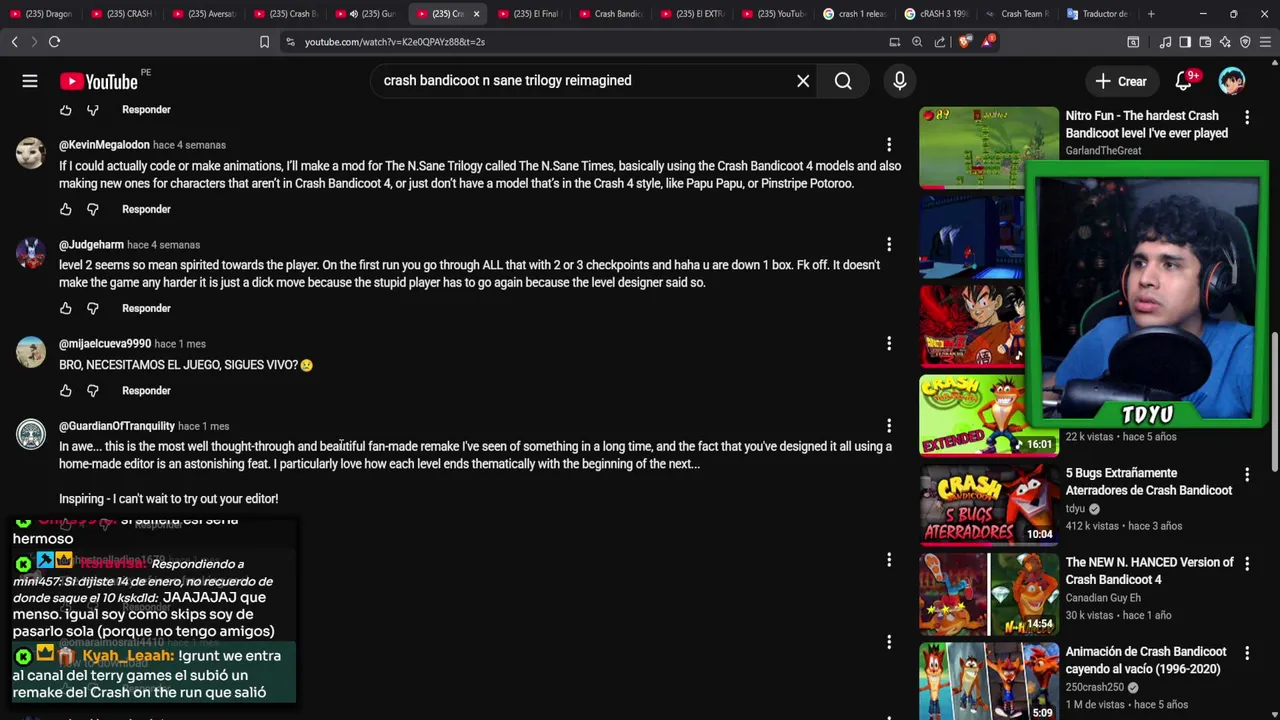
Task: Bookmark this page with the bookmark icon
Action: (x=264, y=42)
